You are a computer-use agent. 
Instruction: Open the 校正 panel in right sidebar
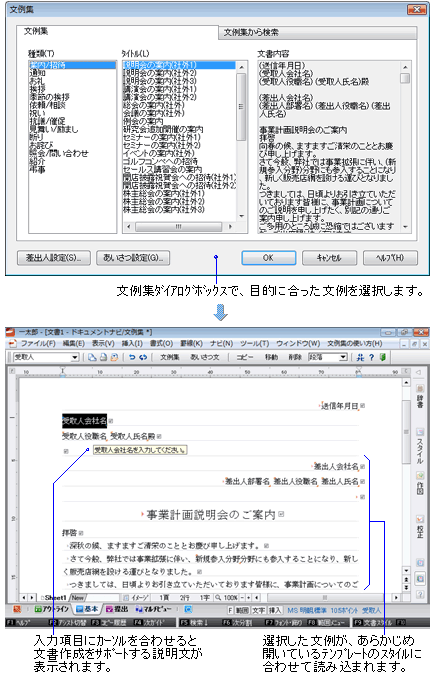[420, 527]
